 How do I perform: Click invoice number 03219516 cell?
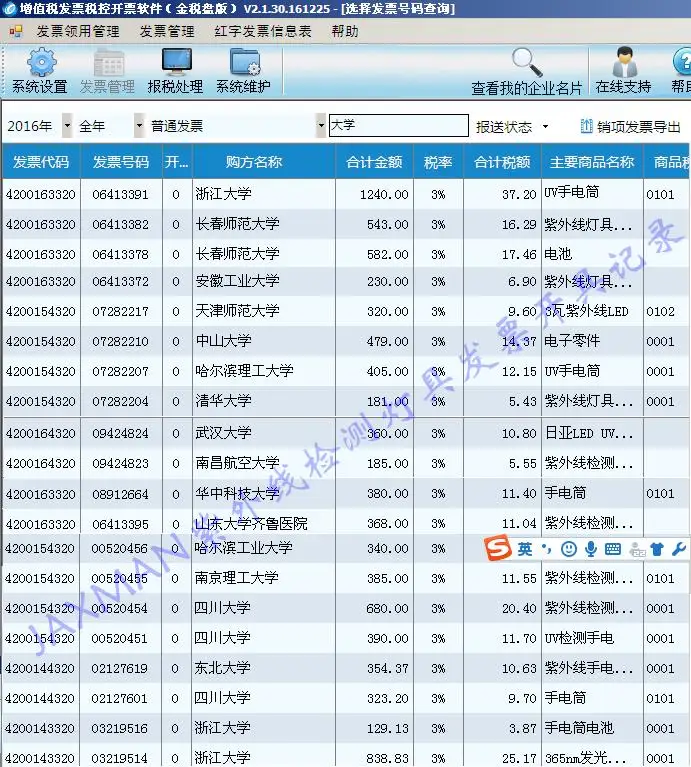tap(120, 728)
